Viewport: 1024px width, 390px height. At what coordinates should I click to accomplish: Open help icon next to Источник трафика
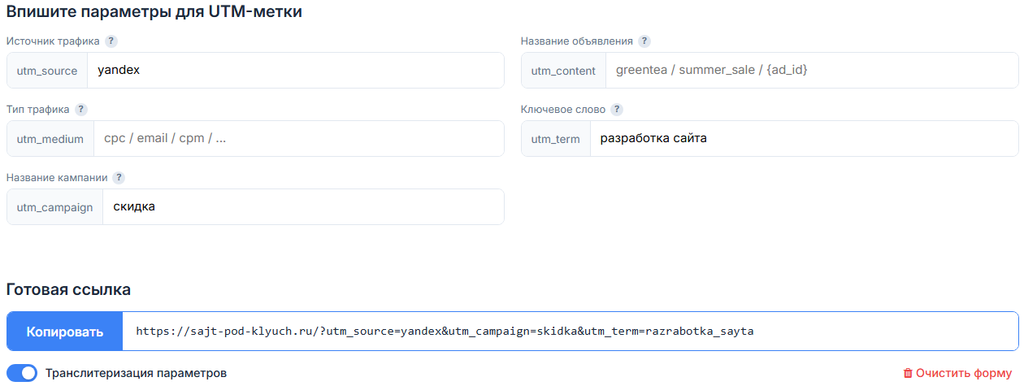point(111,41)
